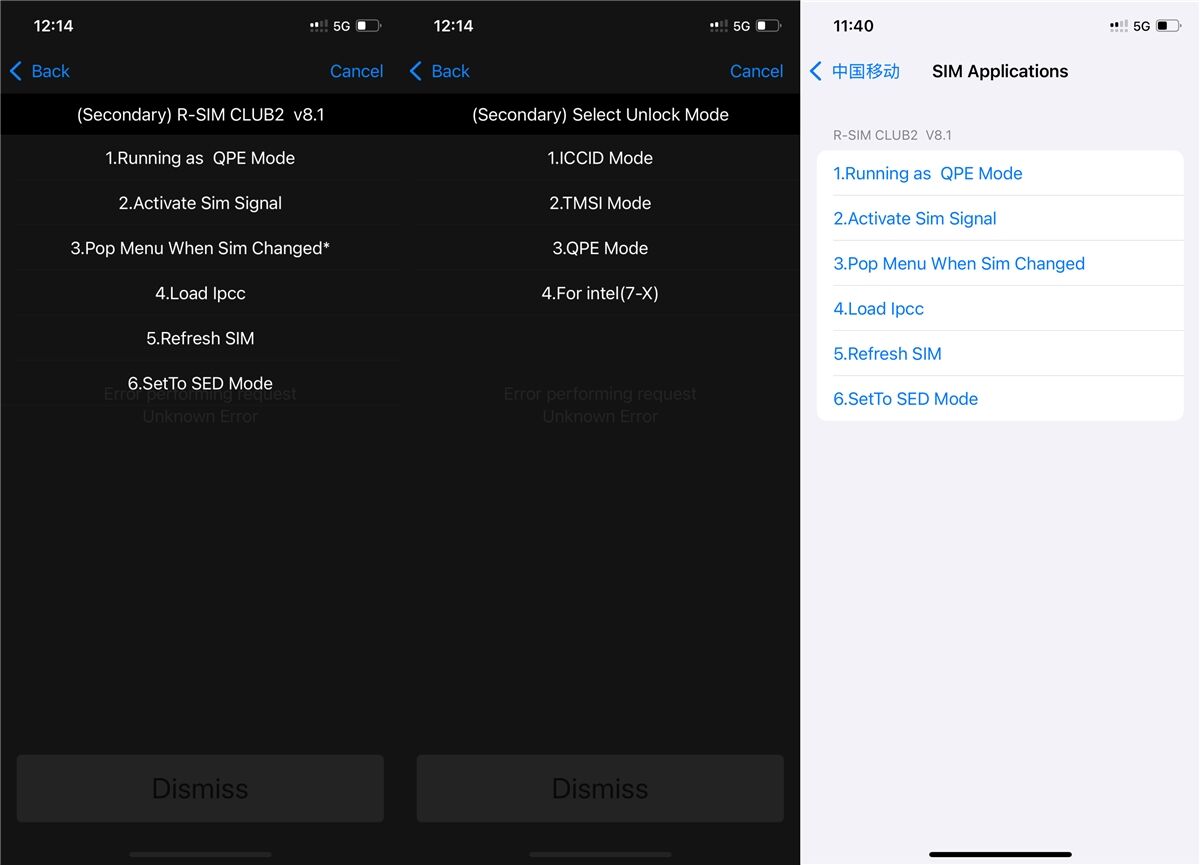Cancel the dark R-SIM CLUB2 v8.1 menu

(x=357, y=71)
